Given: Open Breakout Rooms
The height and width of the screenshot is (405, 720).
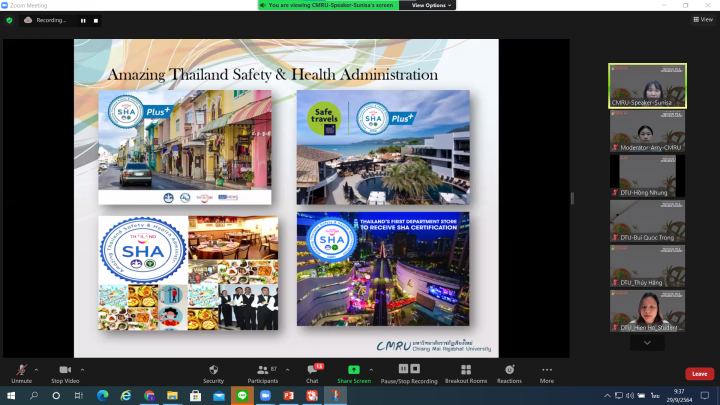Looking at the screenshot, I should tap(466, 374).
